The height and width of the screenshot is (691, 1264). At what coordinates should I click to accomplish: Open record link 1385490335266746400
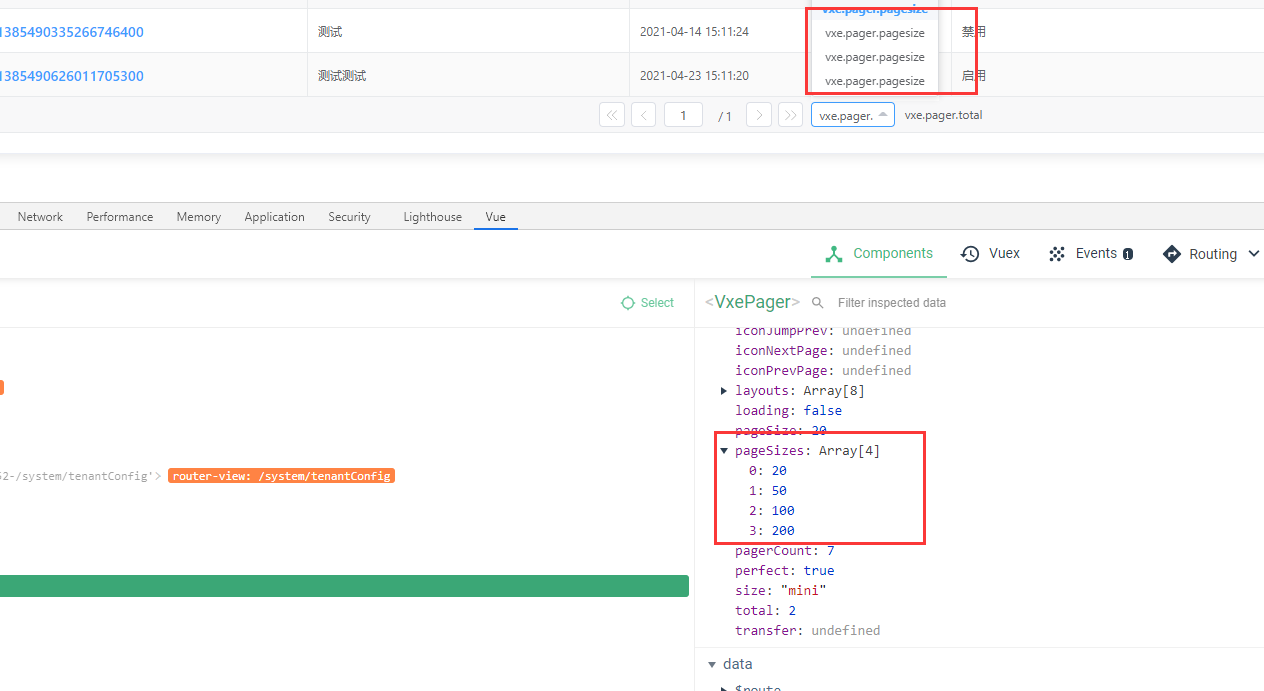73,31
